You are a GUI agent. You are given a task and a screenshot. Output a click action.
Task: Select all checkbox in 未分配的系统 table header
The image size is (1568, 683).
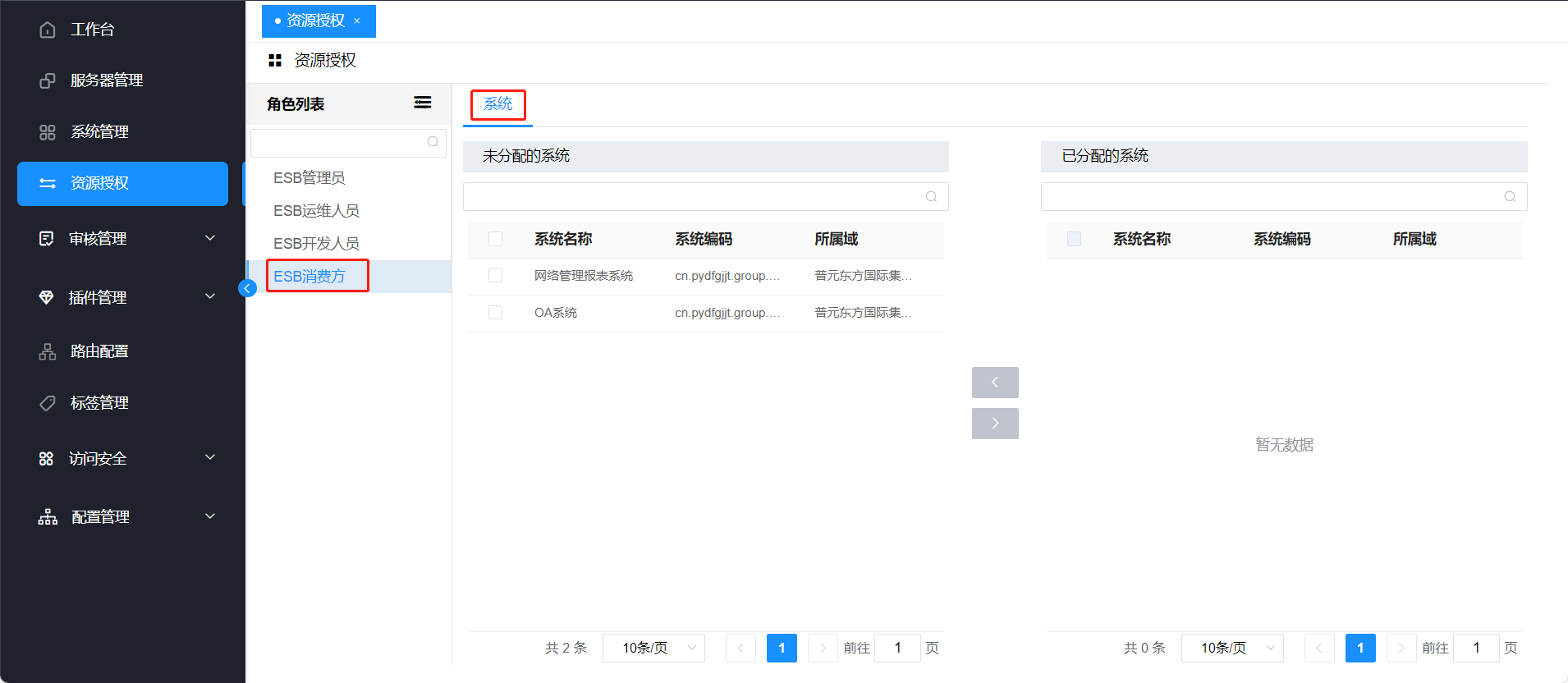[495, 239]
